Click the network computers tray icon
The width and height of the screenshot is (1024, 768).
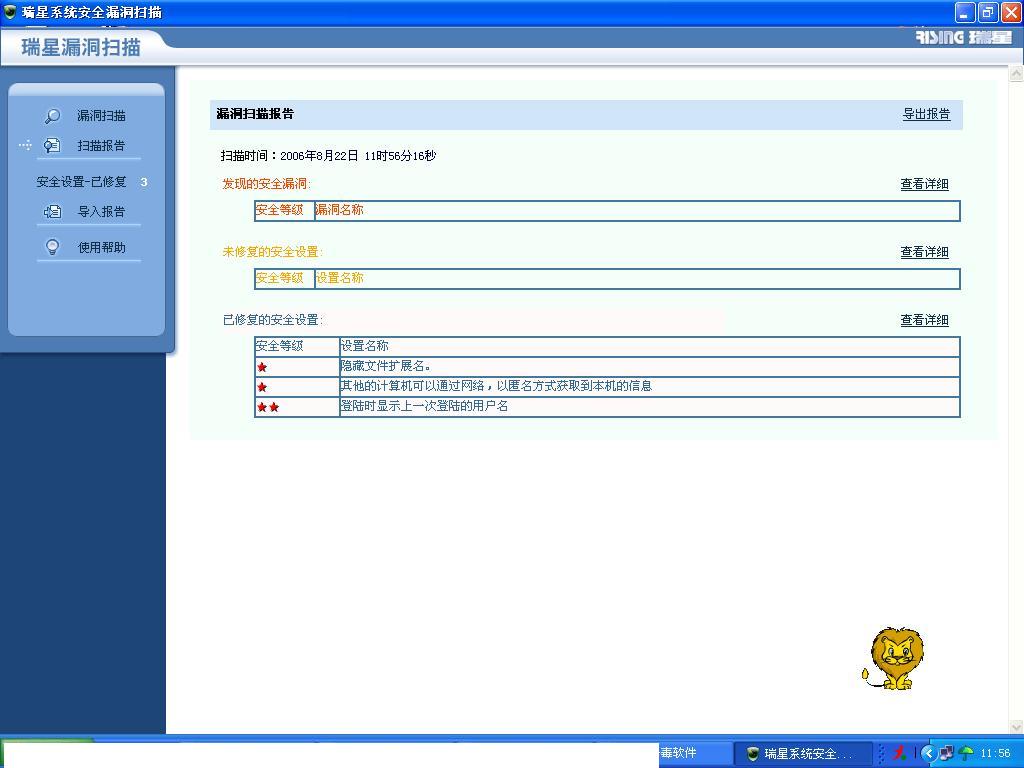point(946,754)
